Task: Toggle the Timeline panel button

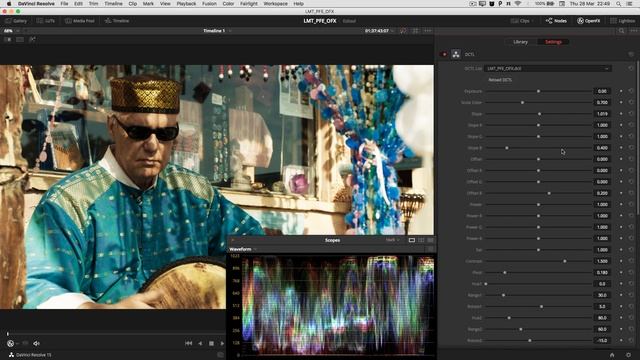Action: [x=117, y=21]
